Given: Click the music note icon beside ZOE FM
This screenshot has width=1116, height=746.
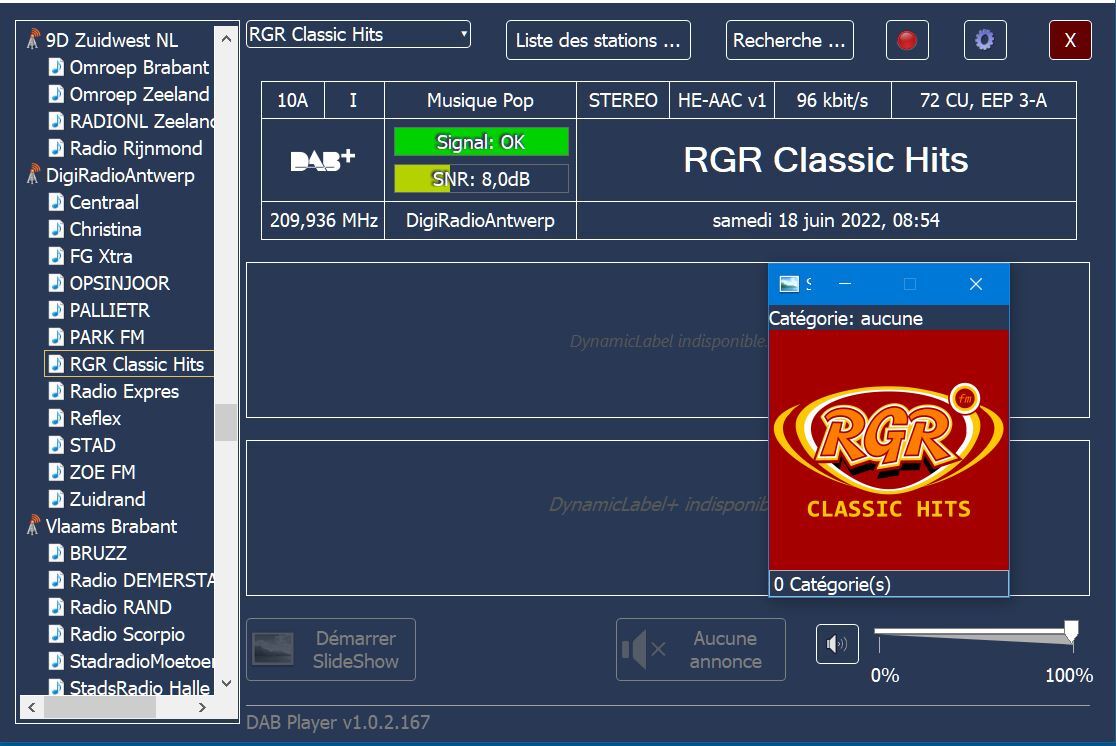Looking at the screenshot, I should tap(56, 472).
